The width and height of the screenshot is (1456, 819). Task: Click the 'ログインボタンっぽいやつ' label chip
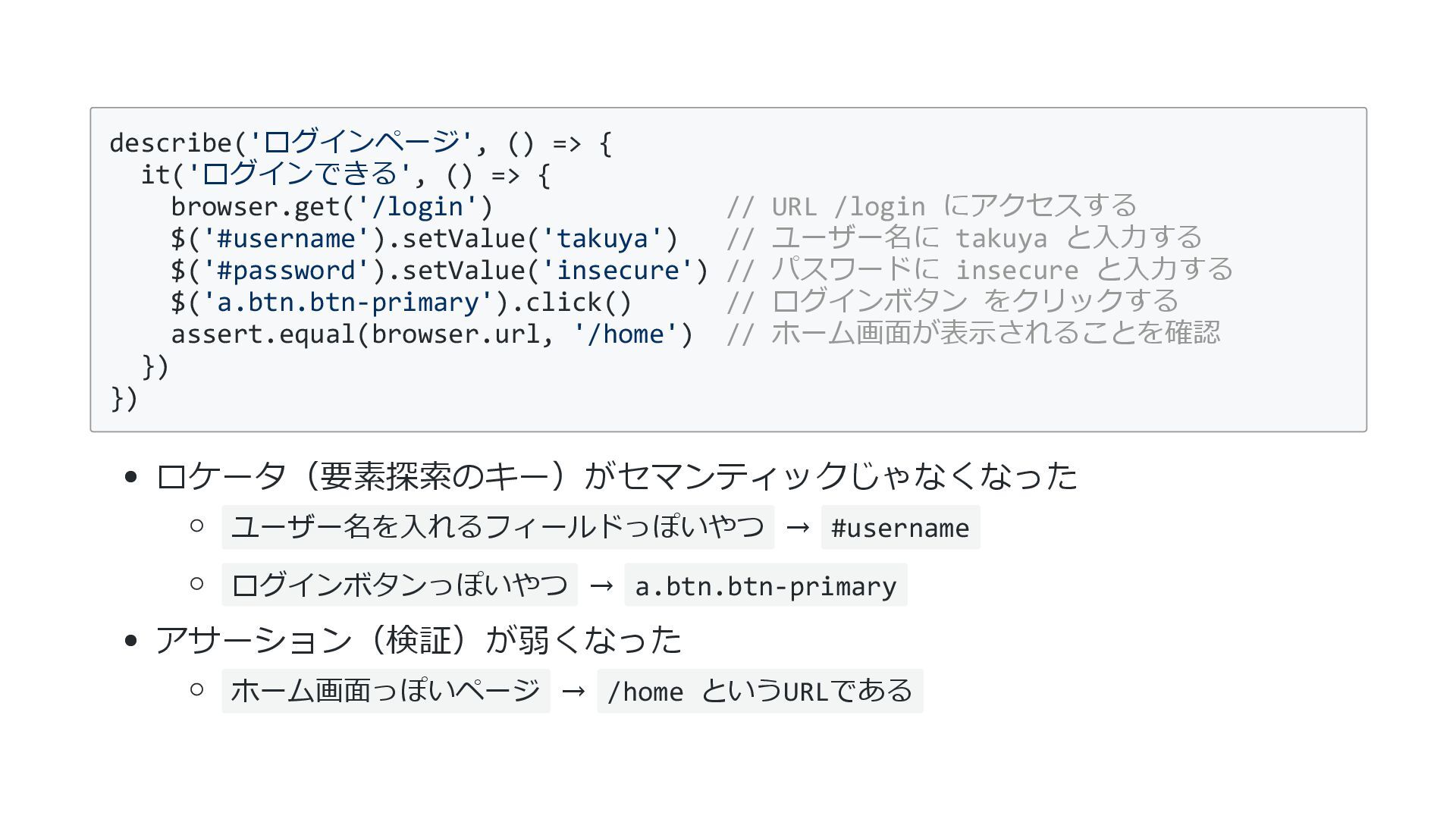tap(400, 585)
